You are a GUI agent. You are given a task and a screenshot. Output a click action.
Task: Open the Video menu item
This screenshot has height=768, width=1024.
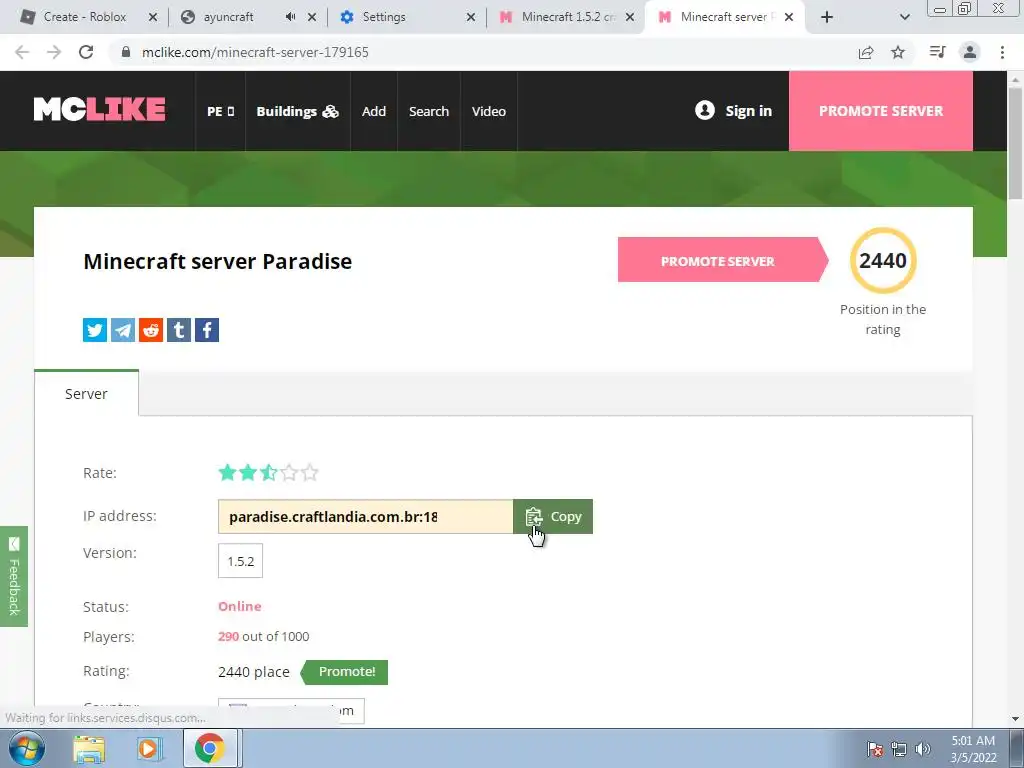488,111
